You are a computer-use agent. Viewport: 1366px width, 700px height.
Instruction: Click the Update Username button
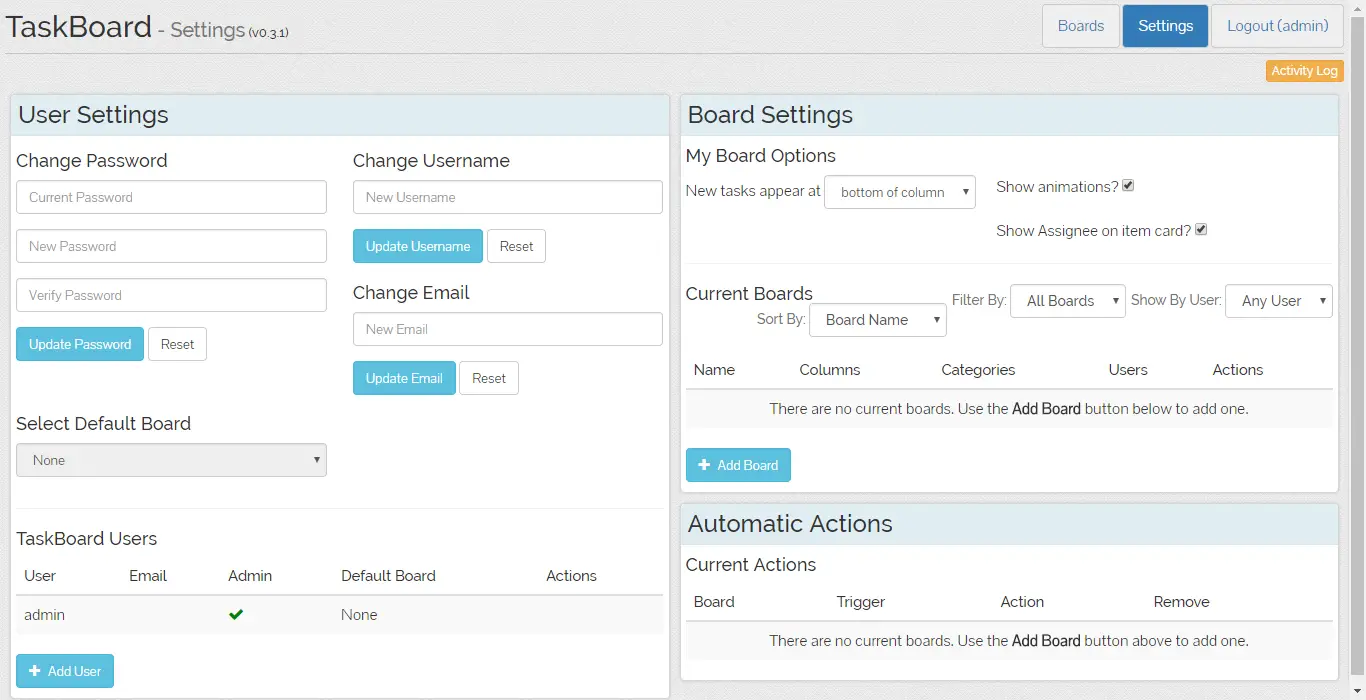pos(418,246)
